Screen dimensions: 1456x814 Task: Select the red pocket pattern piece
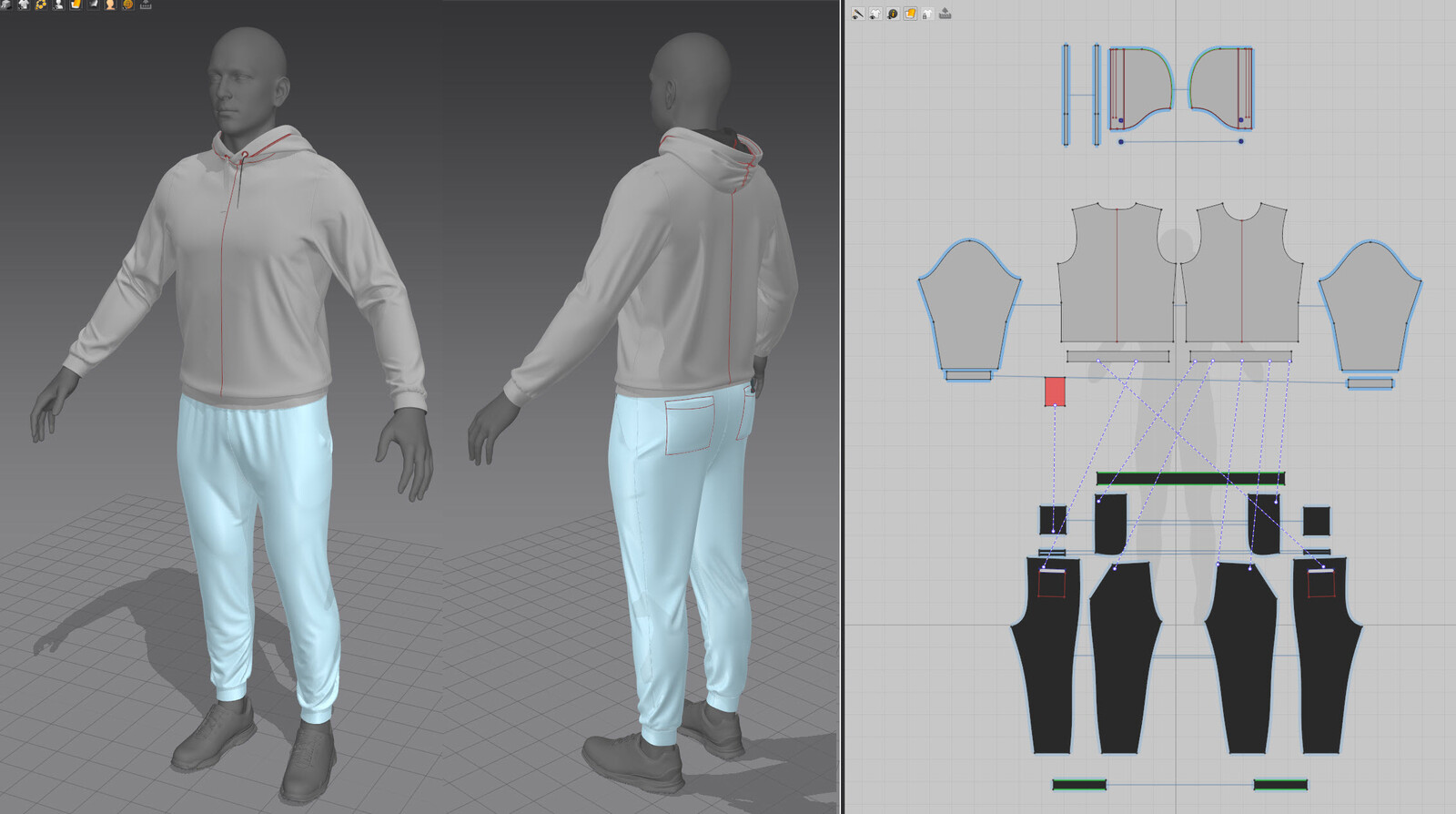1055,392
